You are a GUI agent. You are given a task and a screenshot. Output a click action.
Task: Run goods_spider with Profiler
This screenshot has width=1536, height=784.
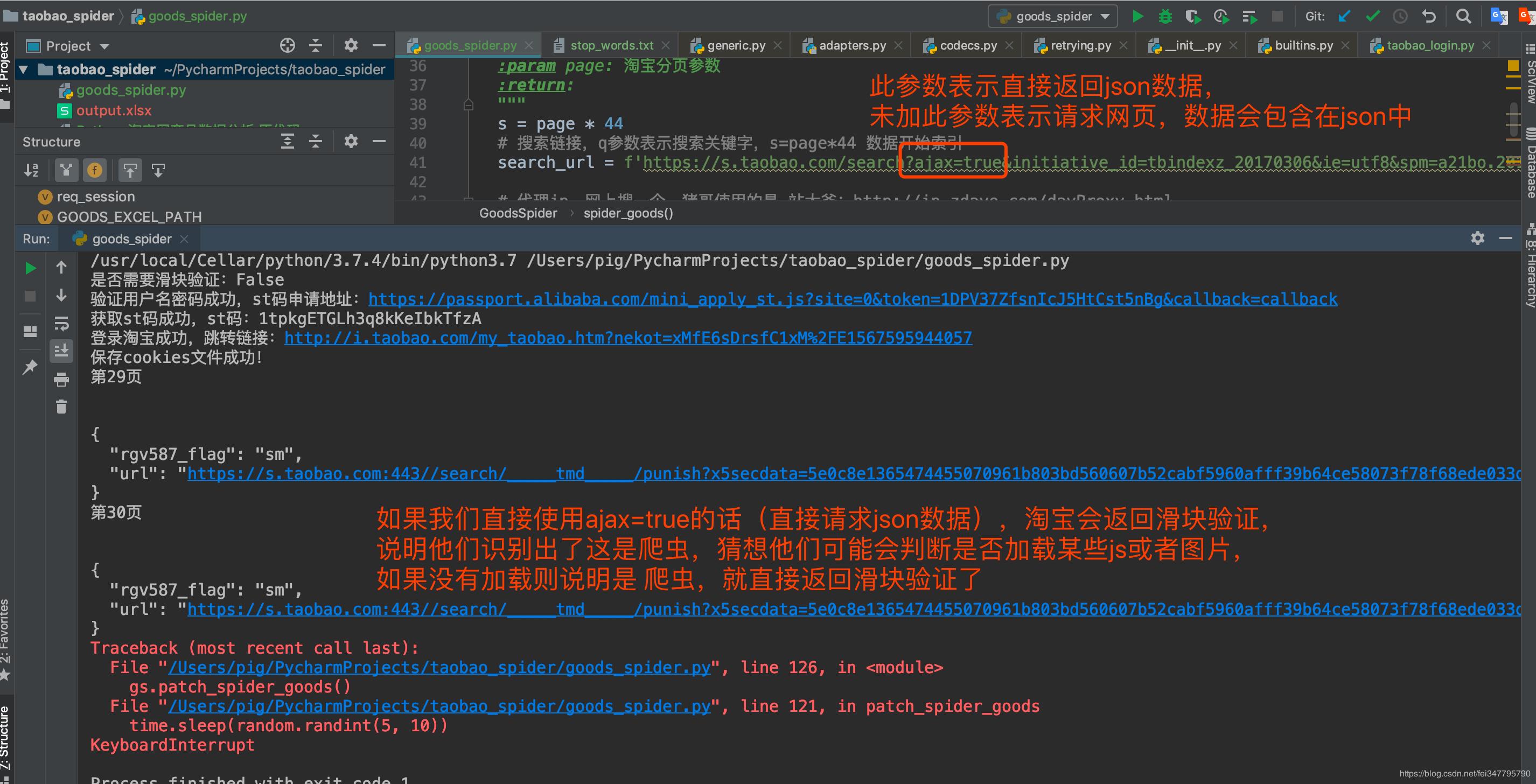(x=1220, y=16)
